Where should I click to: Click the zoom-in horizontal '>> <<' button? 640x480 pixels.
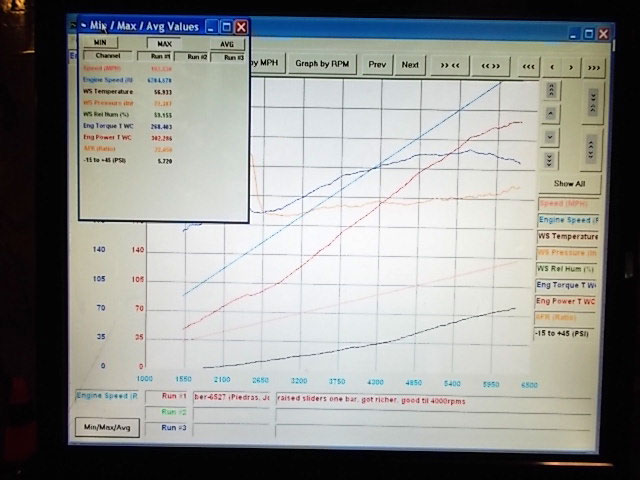[450, 65]
